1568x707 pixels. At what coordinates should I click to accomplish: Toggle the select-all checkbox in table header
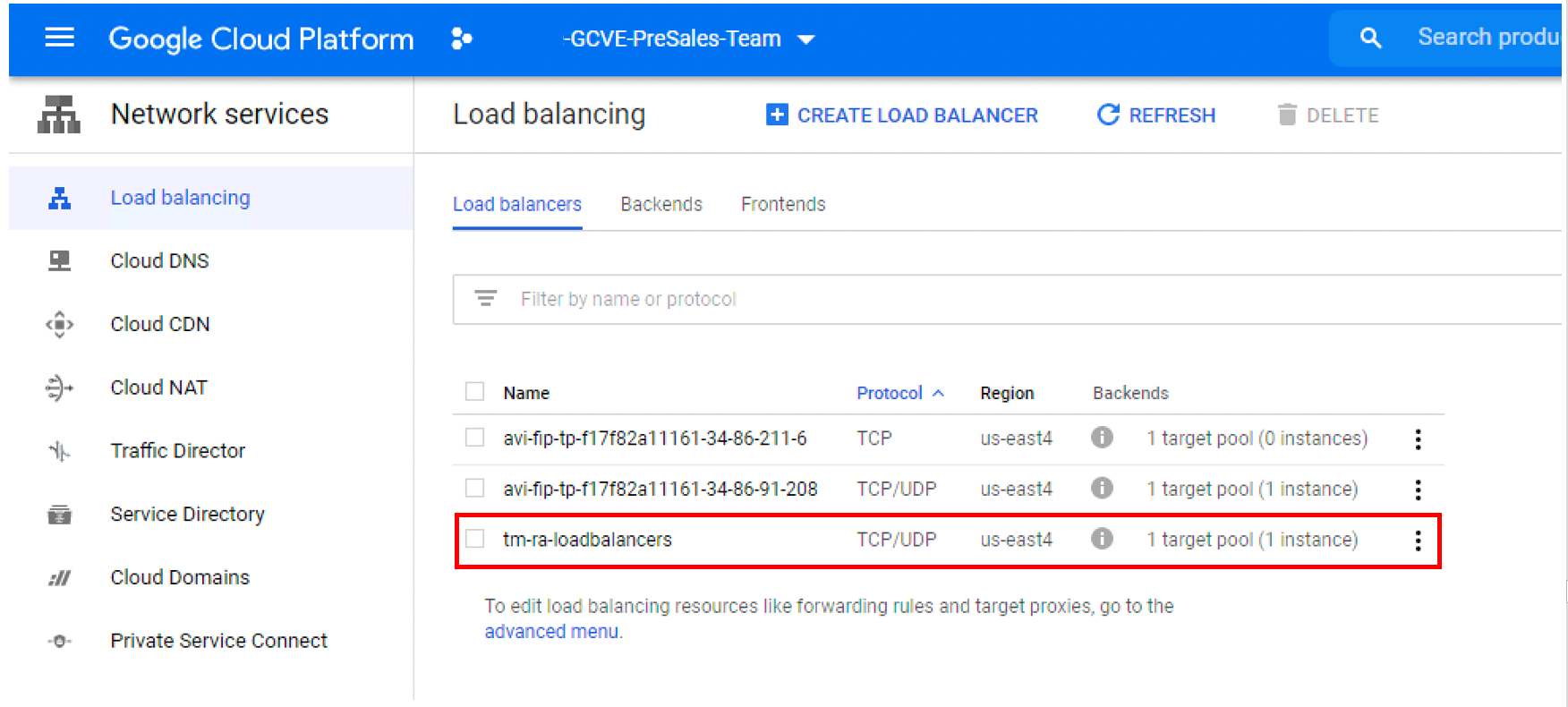pos(474,391)
